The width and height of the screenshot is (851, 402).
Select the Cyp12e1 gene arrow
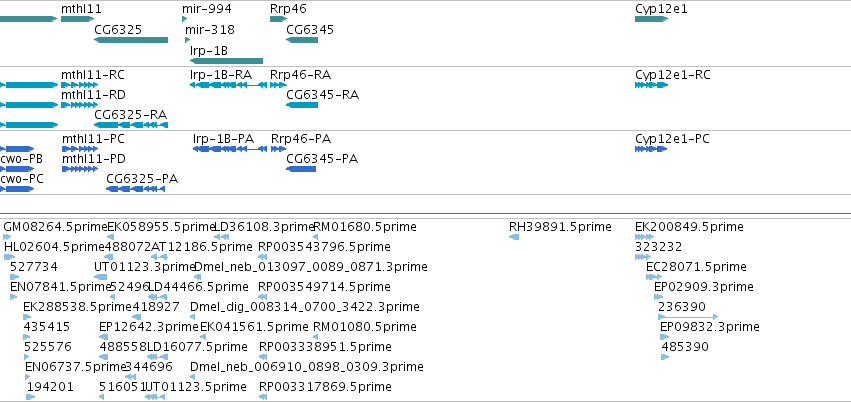tap(651, 19)
